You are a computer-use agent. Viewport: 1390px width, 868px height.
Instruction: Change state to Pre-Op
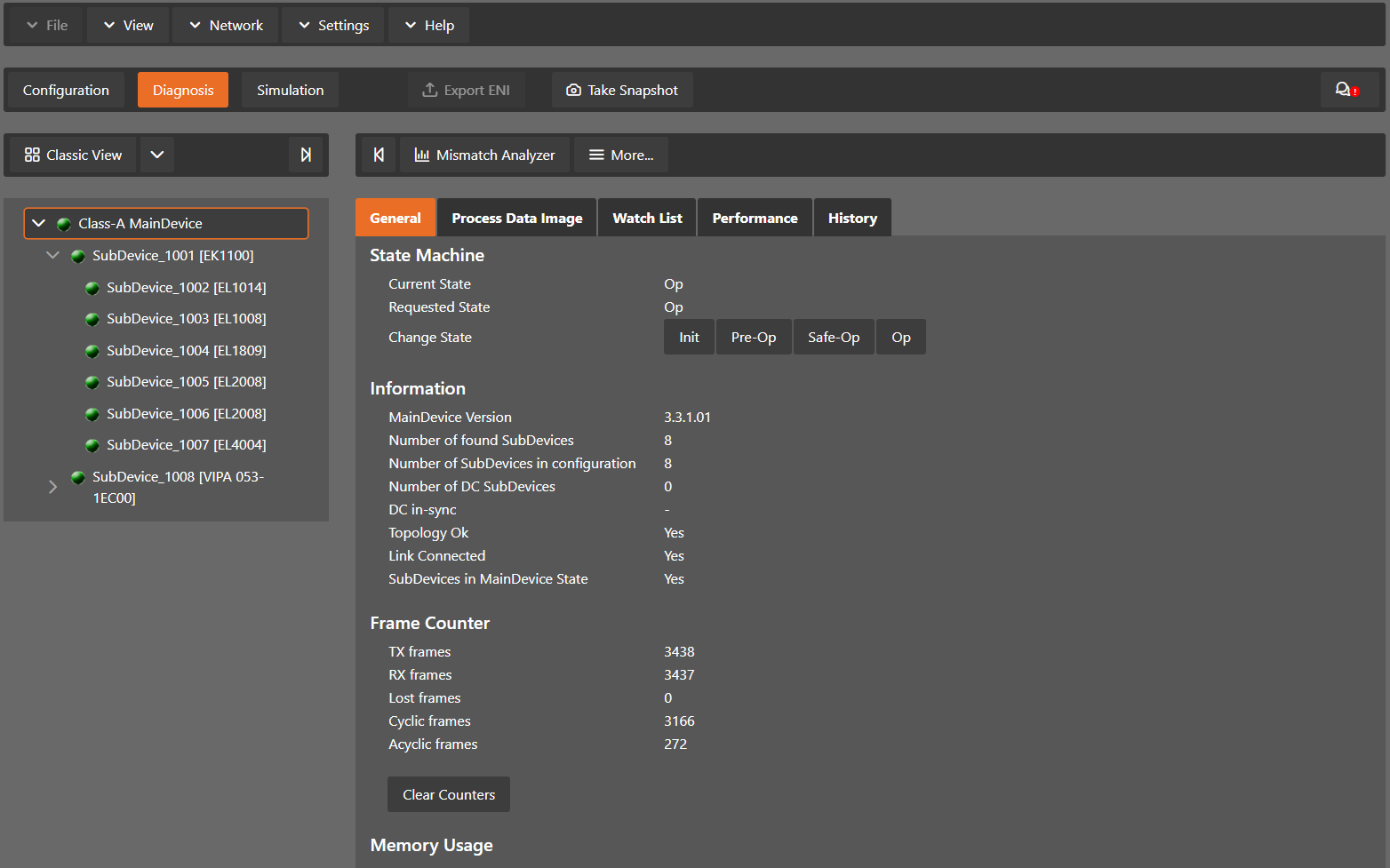[754, 337]
